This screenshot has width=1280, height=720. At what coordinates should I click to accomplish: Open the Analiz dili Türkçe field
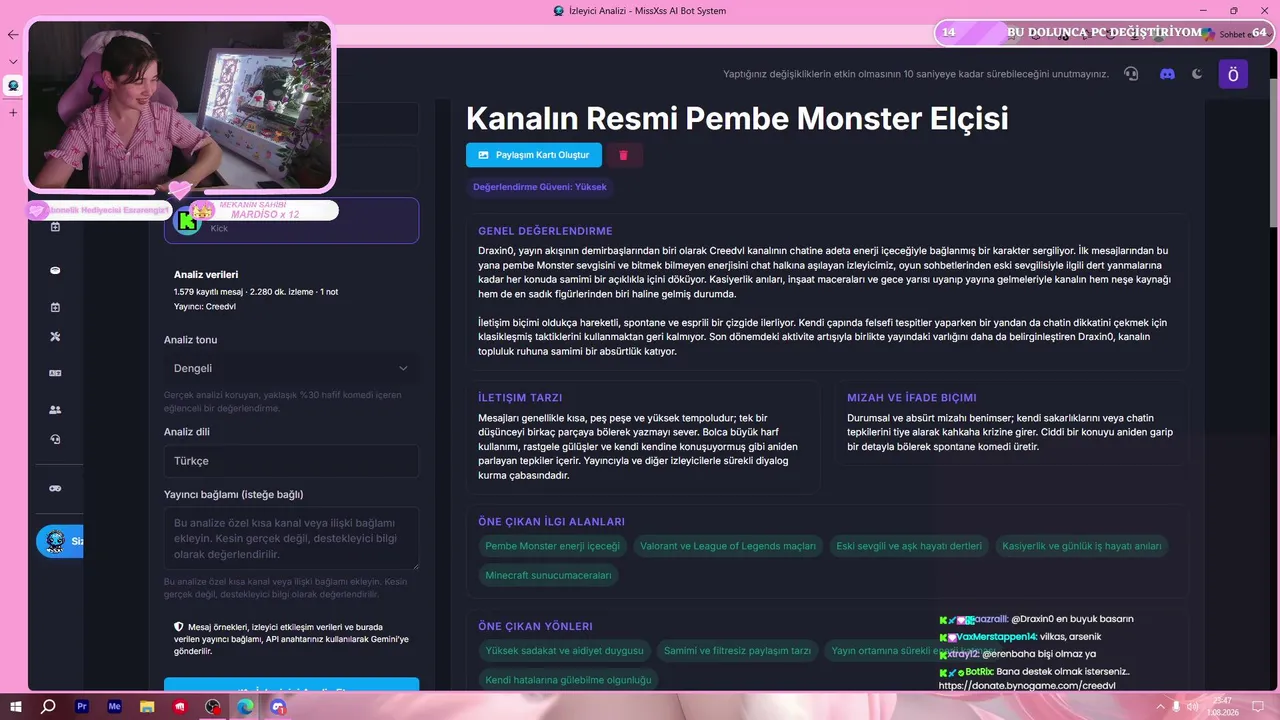(x=291, y=461)
